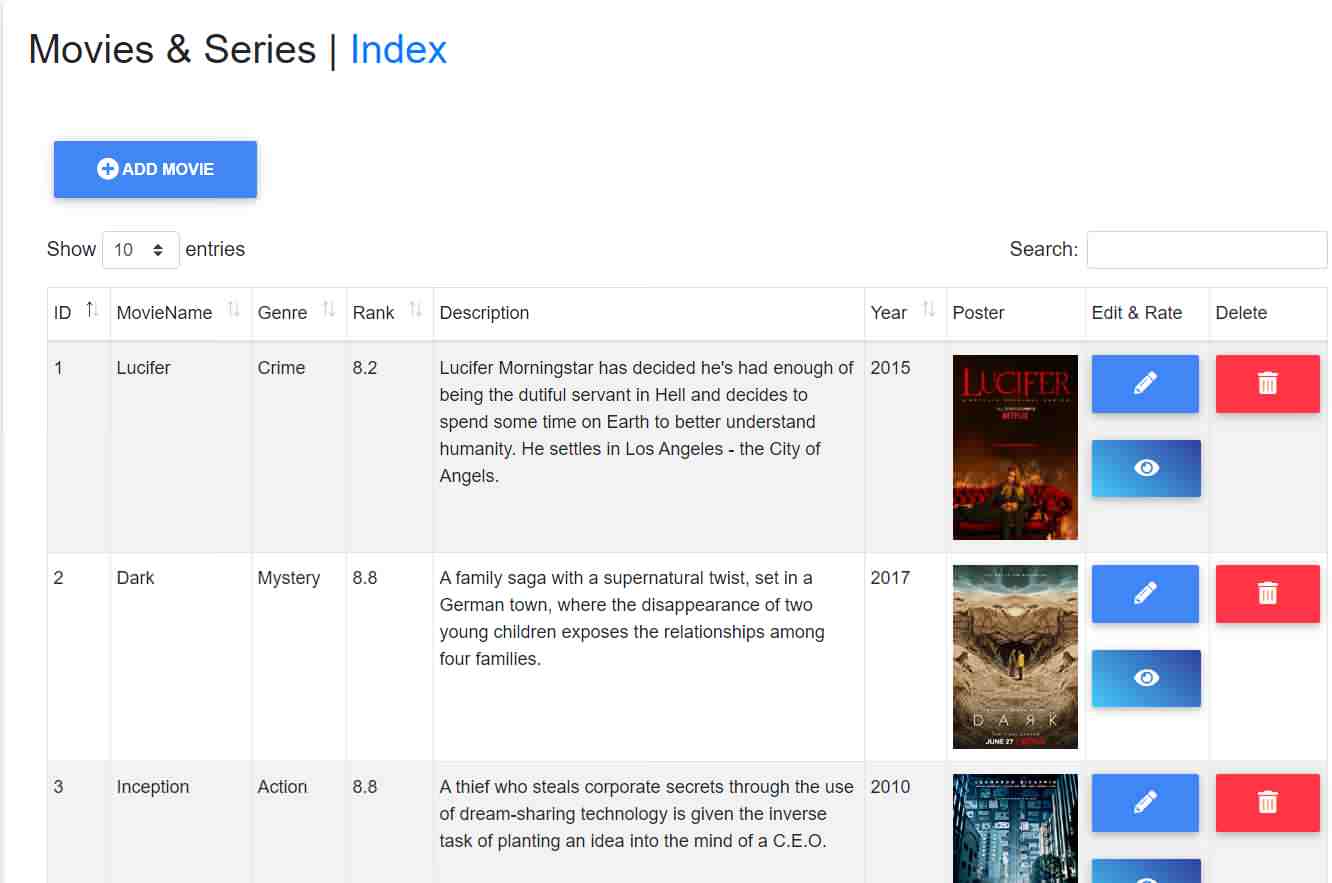The height and width of the screenshot is (883, 1332).
Task: Open the eye view button for Lucifer
Action: (x=1145, y=468)
